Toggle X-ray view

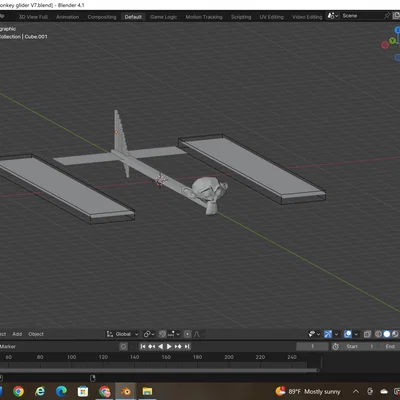tap(367, 334)
